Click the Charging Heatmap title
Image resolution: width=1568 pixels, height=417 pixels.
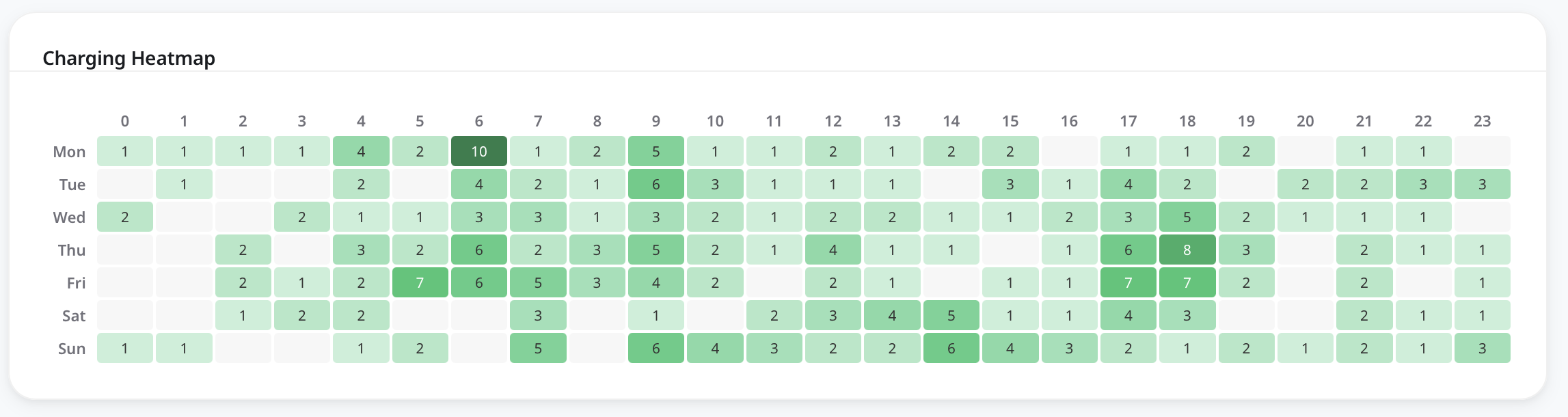(x=129, y=58)
